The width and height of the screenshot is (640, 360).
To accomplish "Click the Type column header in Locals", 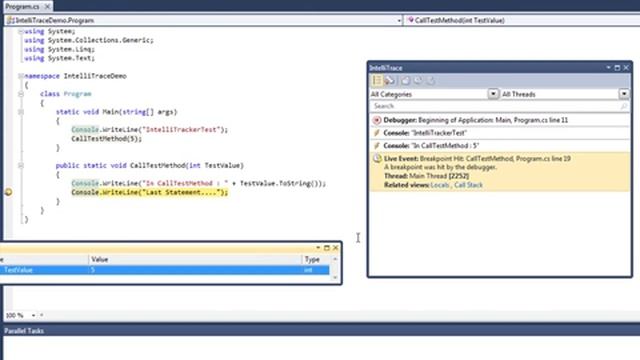I will click(x=316, y=260).
